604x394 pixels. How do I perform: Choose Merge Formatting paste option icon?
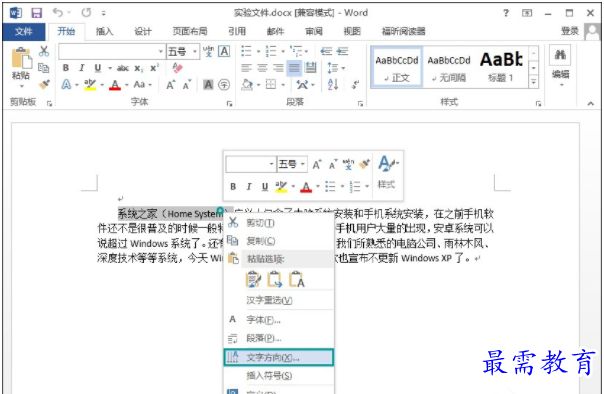275,279
